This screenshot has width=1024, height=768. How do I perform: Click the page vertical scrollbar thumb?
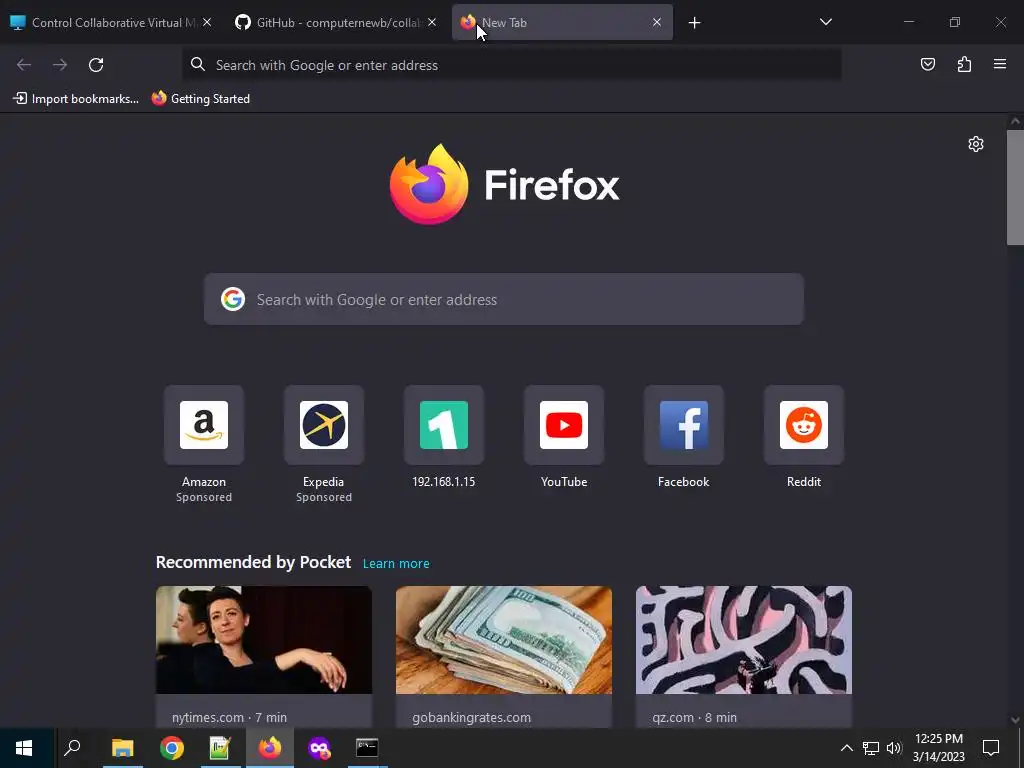coord(1015,187)
